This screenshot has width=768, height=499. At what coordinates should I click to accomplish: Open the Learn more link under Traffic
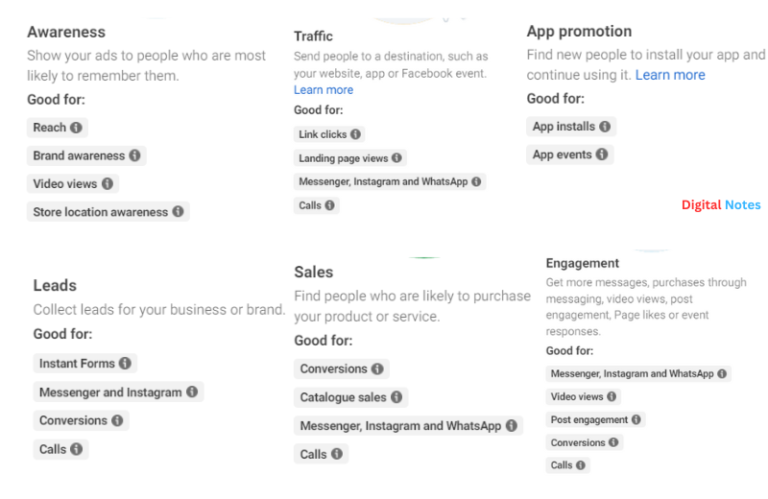click(323, 90)
